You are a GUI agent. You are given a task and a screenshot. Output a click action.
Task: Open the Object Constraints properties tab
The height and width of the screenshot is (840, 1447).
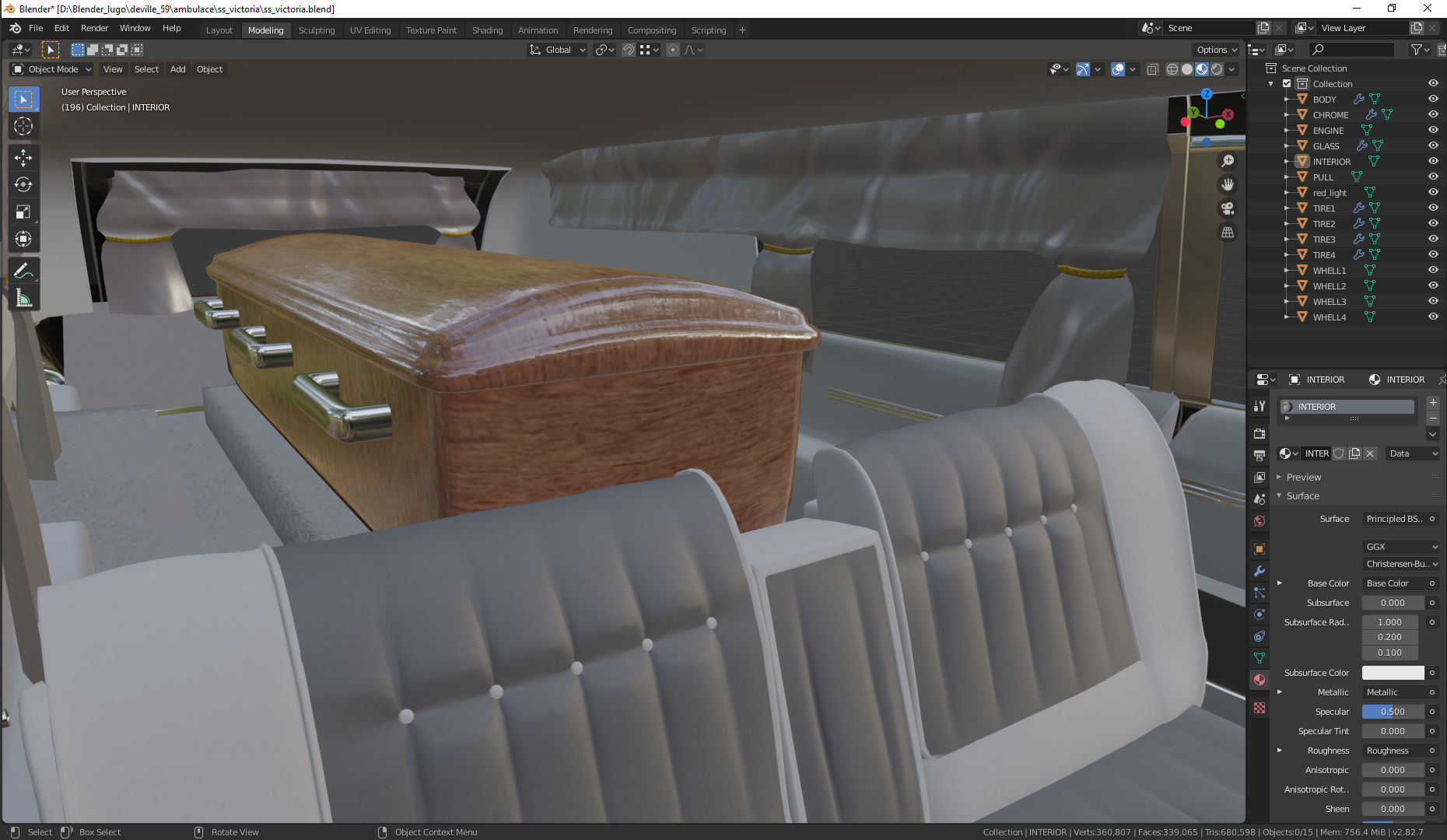[1260, 636]
